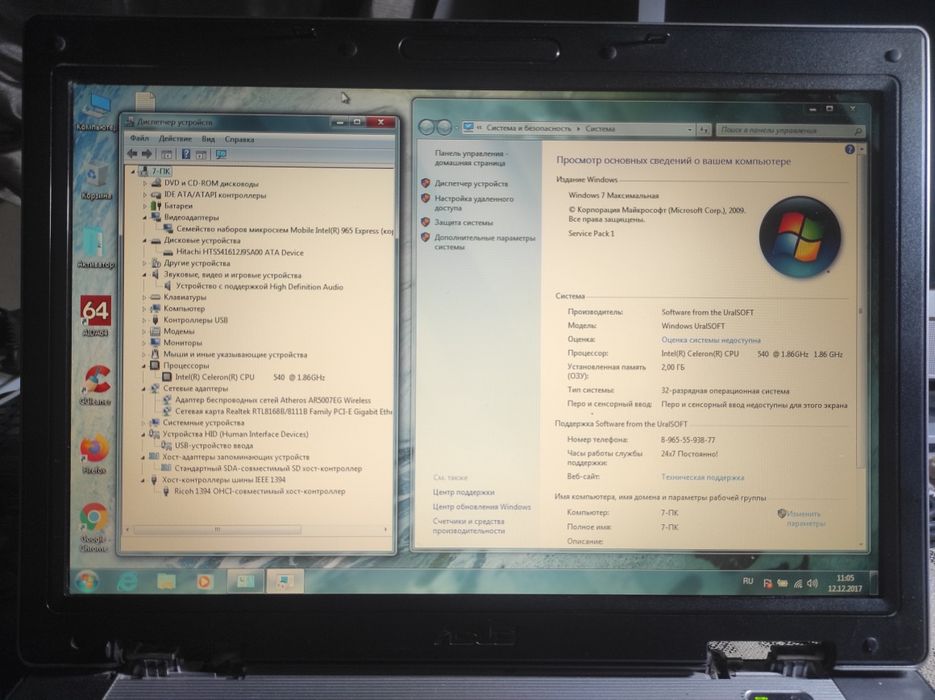This screenshot has height=700, width=935.
Task: Open the Компьютер desktop icon
Action: (96, 112)
